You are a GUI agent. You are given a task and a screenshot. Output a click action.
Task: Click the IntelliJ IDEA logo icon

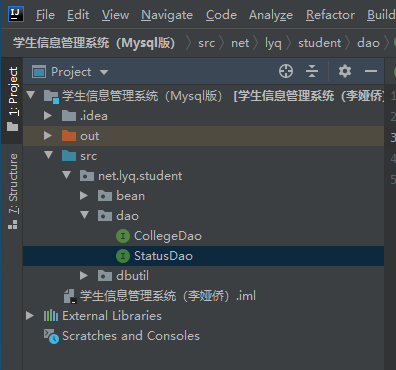(16, 14)
